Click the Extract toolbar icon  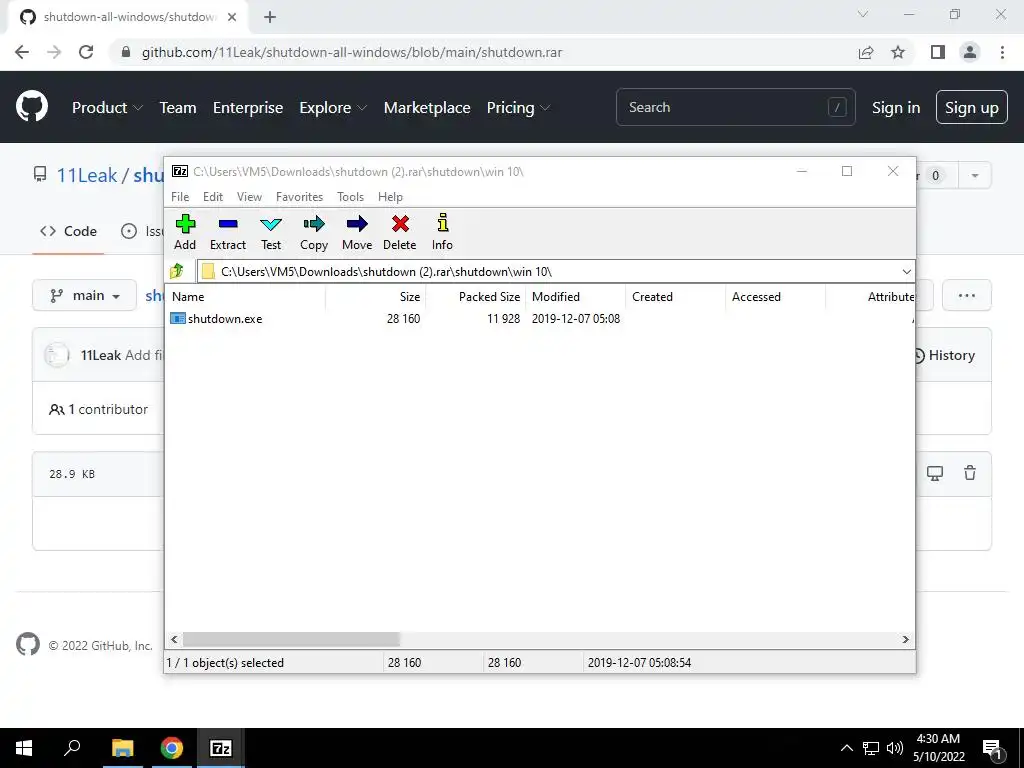[228, 232]
